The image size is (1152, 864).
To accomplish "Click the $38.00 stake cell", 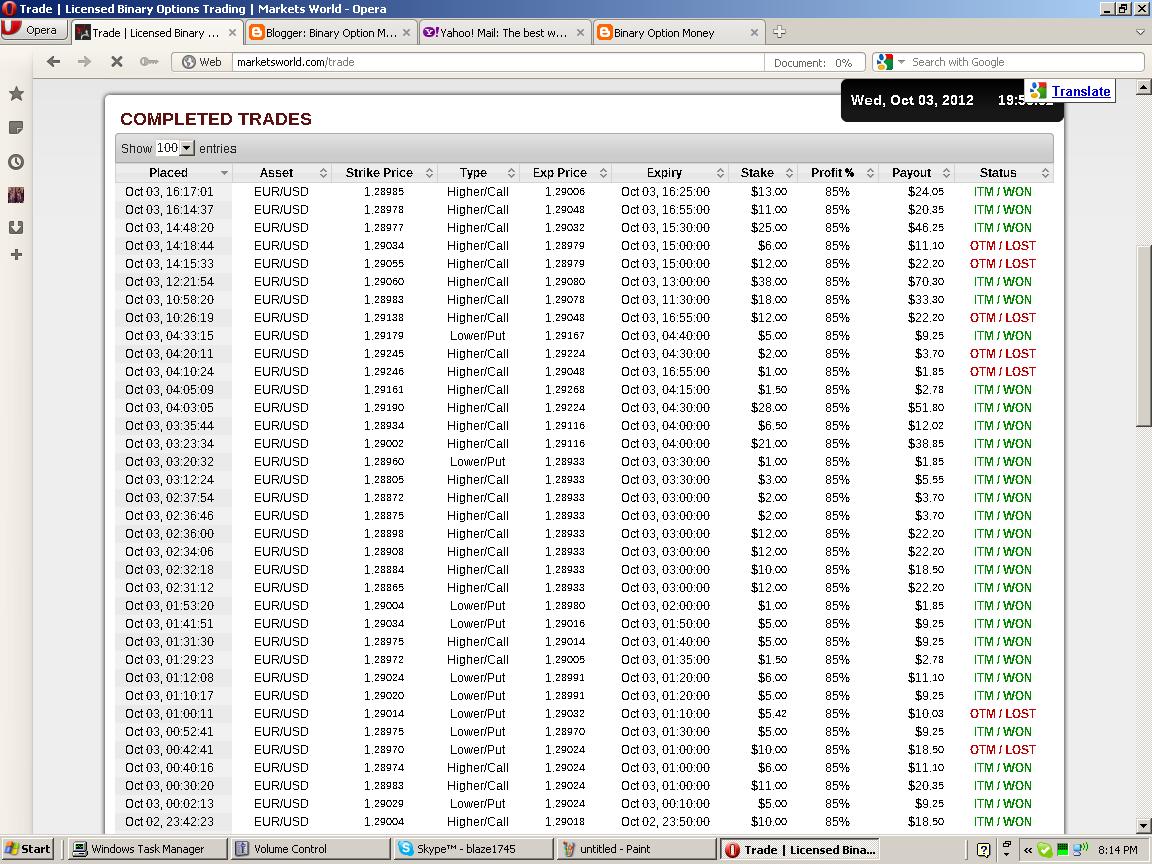I will tap(768, 281).
